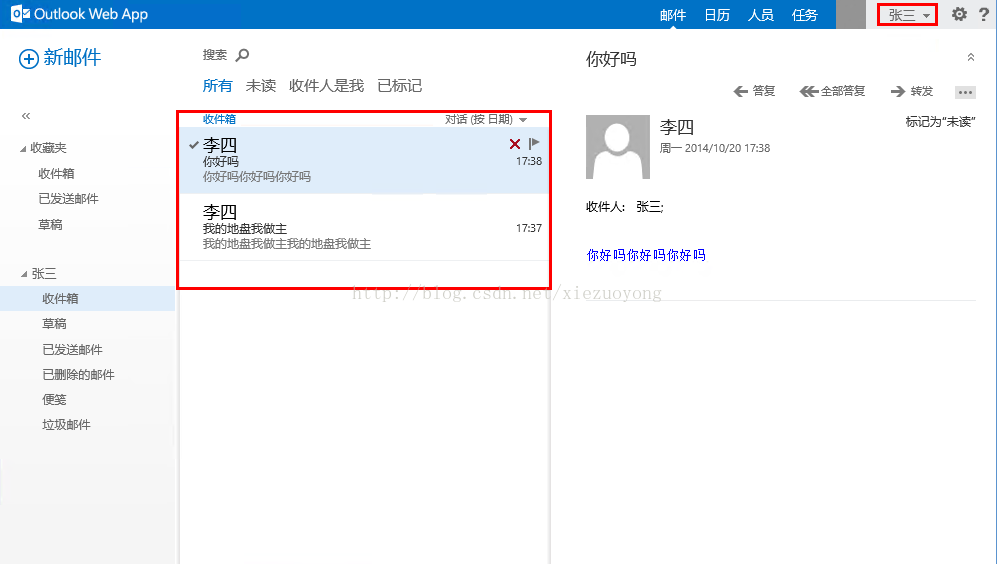Viewport: 997px width, 564px height.
Task: Collapse the folder pane with double chevron
Action: (x=26, y=116)
